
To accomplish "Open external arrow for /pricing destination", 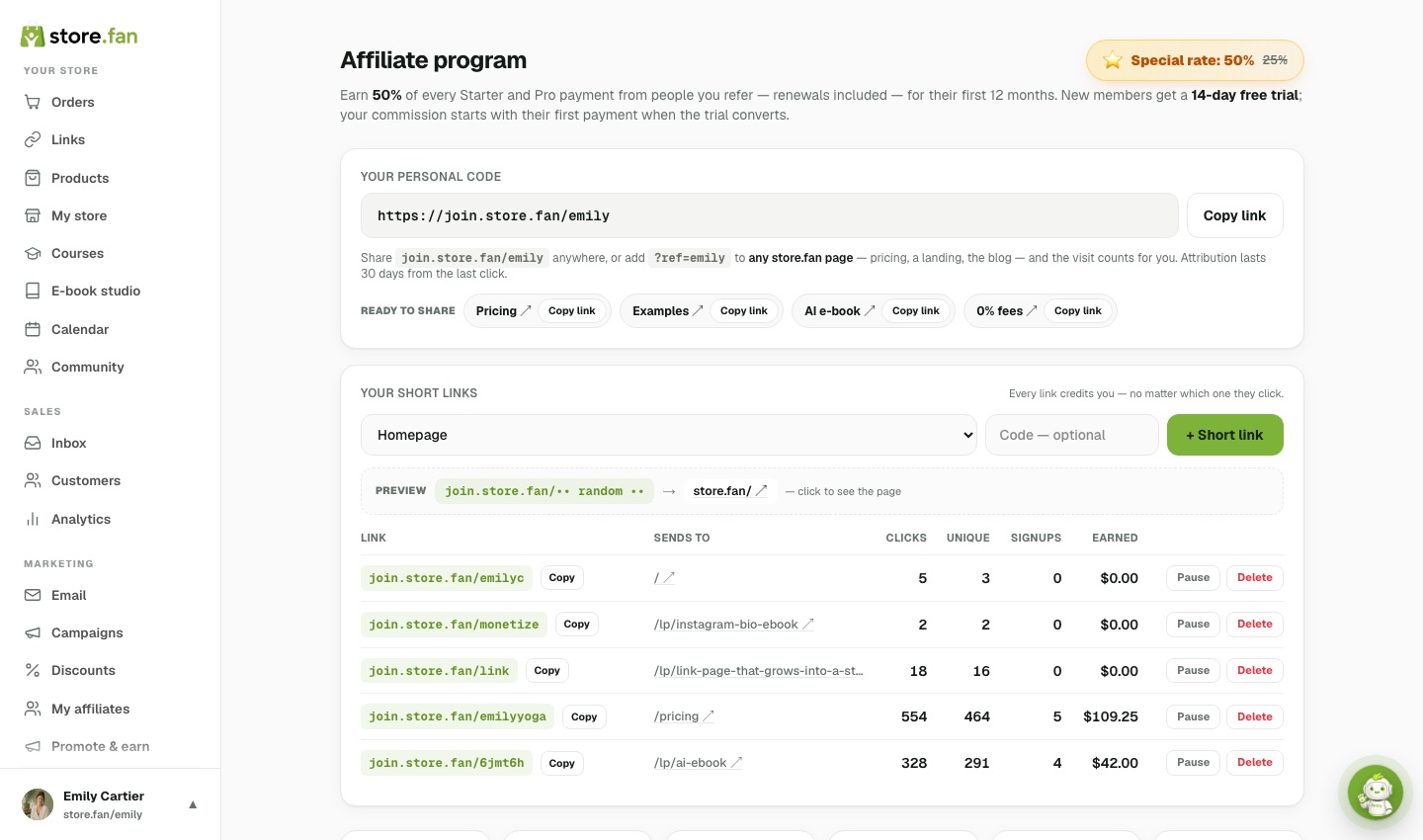I will 709,716.
